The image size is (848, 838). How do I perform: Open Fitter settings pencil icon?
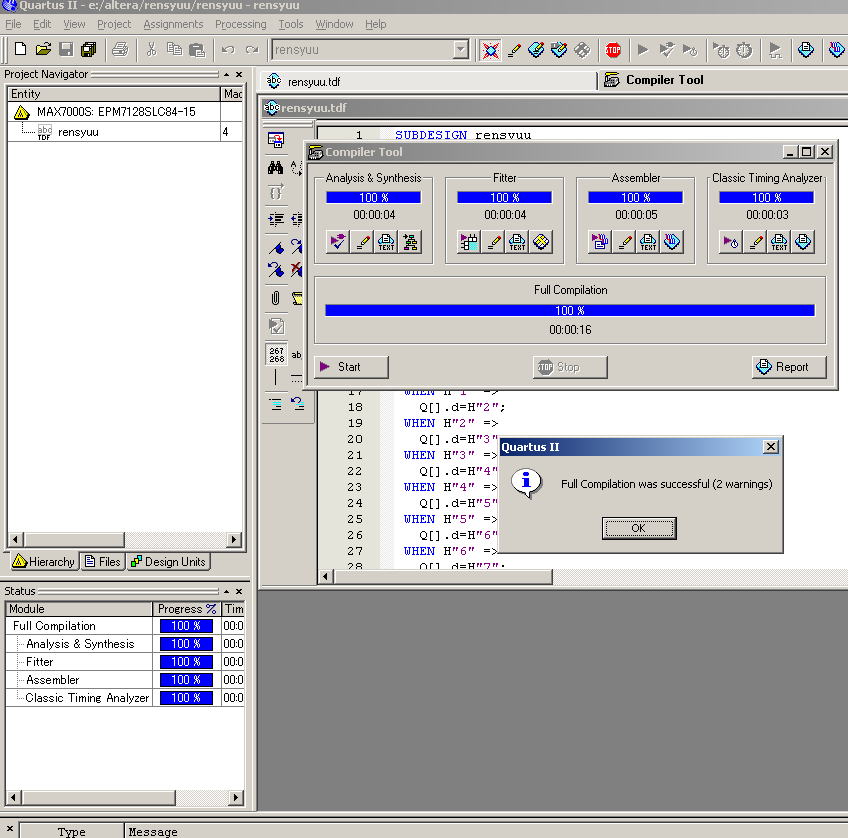(493, 242)
